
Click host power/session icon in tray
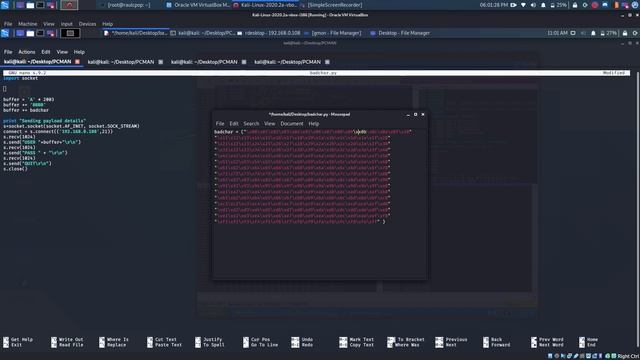(x=585, y=5)
